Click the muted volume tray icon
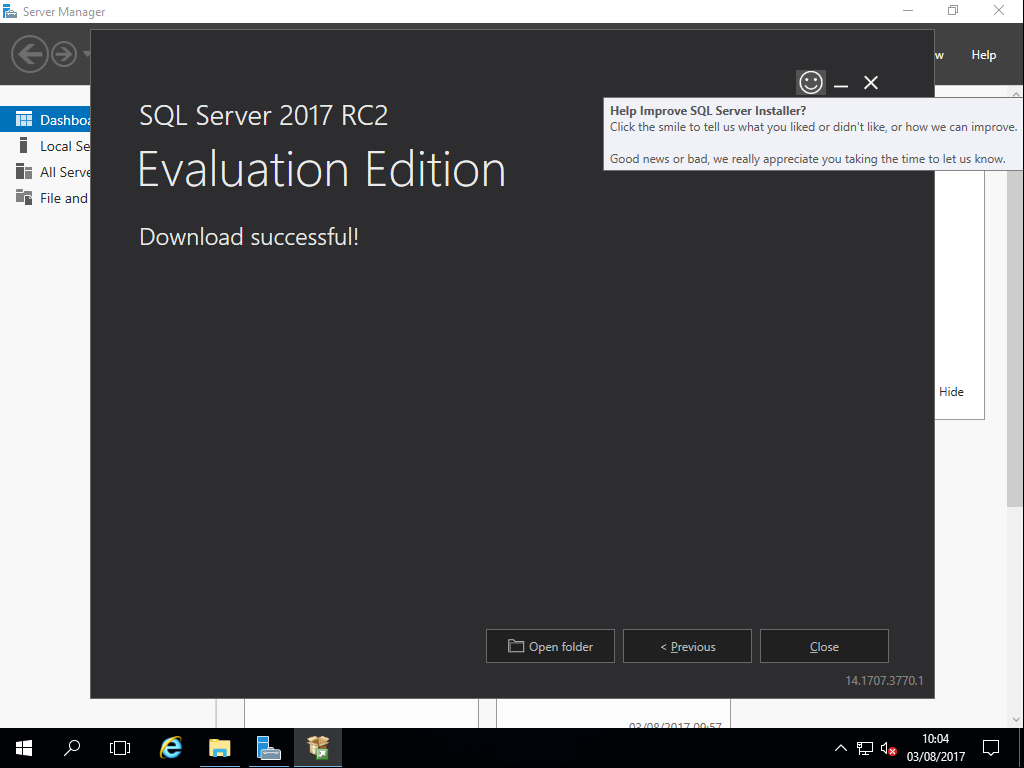 click(x=888, y=748)
